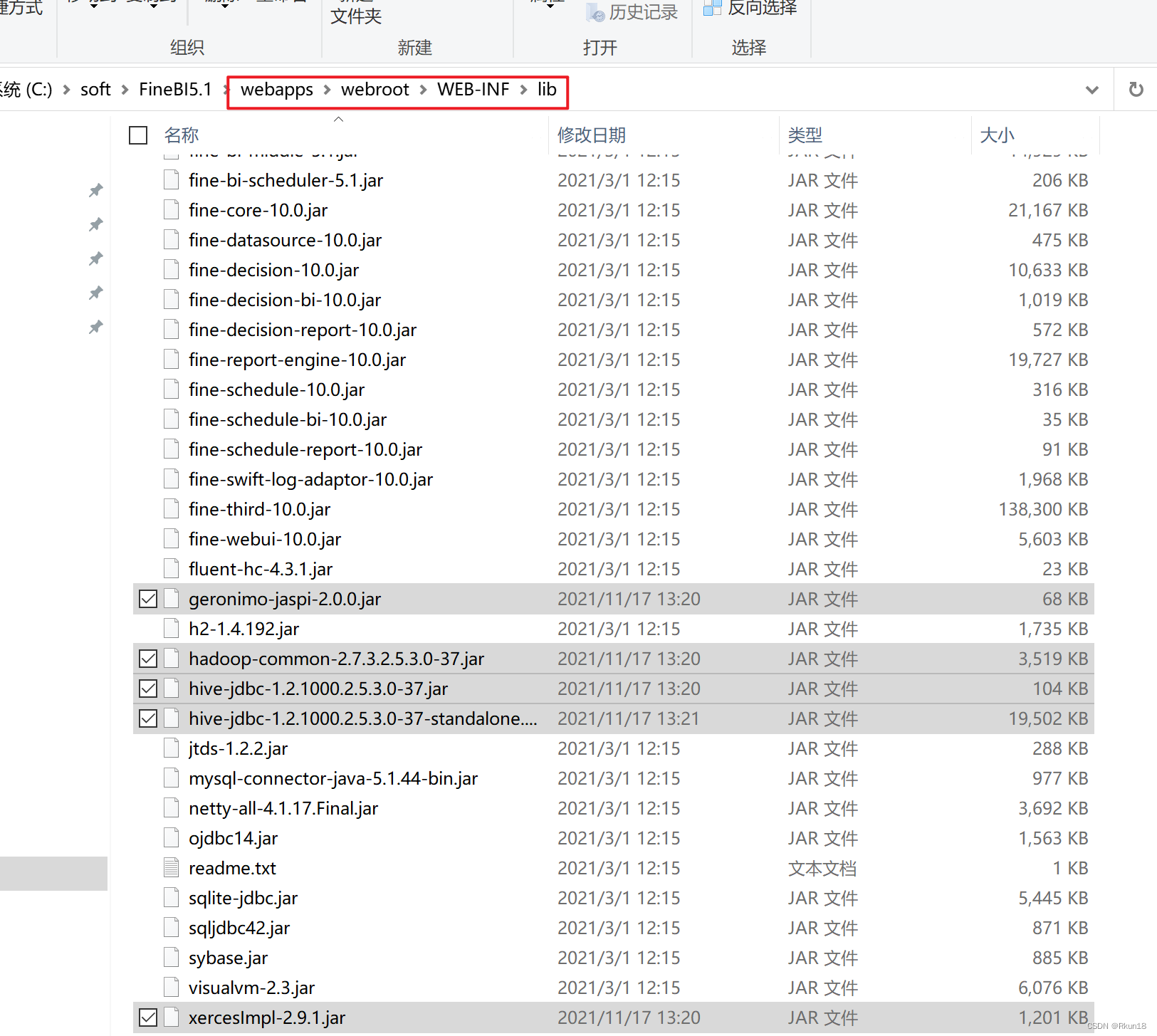This screenshot has height=1036, width=1157.
Task: Click 2021/11/17 13:21 date of hive standalone jar
Action: (x=629, y=718)
